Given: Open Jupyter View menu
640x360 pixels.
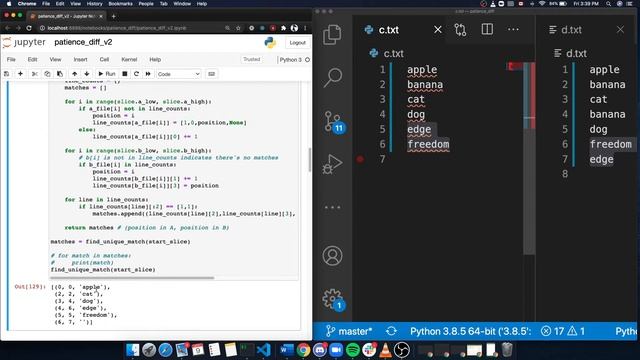Looking at the screenshot, I should click(x=55, y=60).
